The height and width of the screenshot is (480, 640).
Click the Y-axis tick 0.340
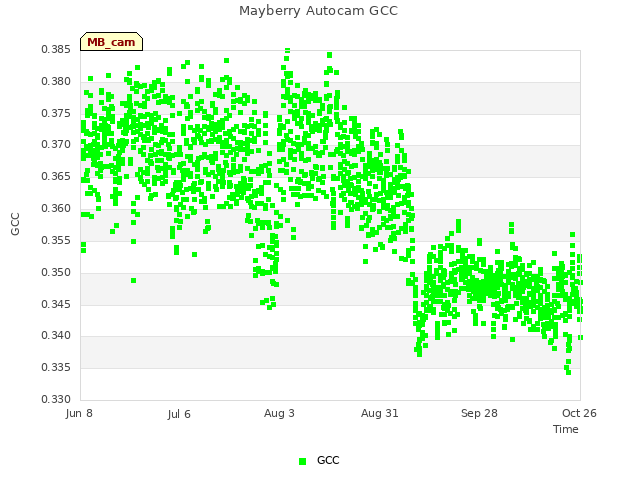click(x=56, y=336)
